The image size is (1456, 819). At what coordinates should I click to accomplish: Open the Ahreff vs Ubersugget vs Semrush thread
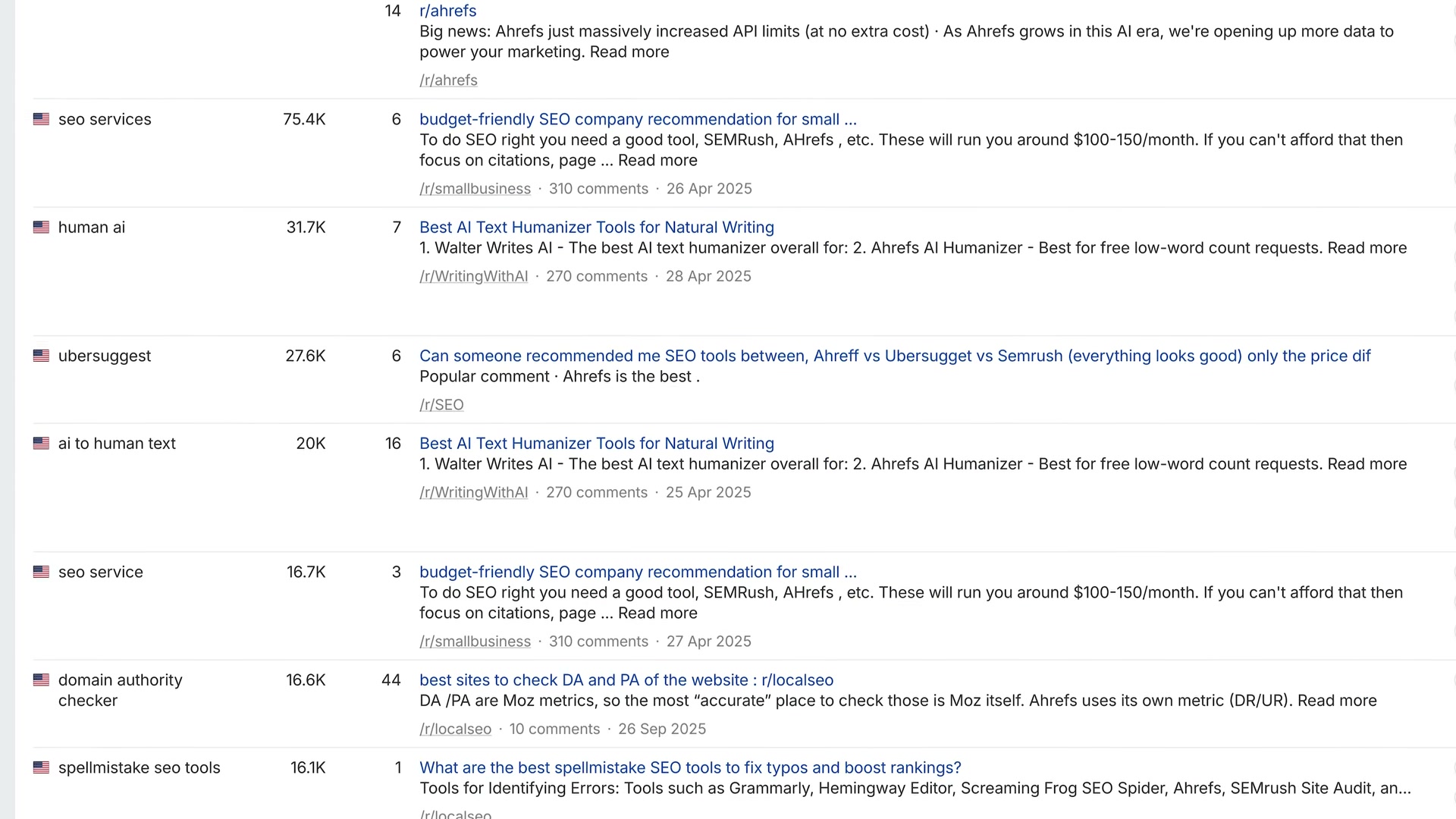pyautogui.click(x=895, y=356)
